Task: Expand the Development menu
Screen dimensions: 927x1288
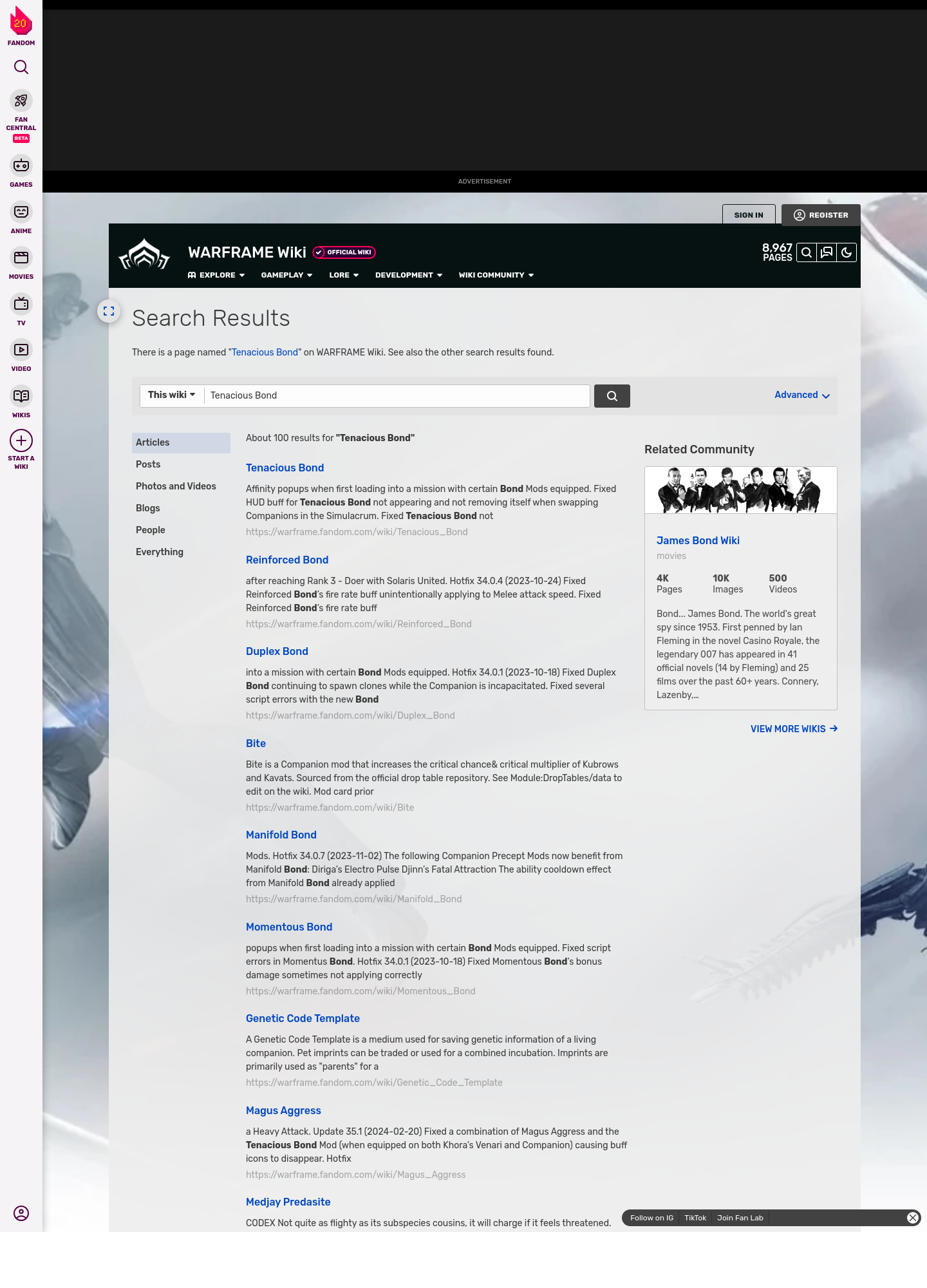Action: pos(409,275)
